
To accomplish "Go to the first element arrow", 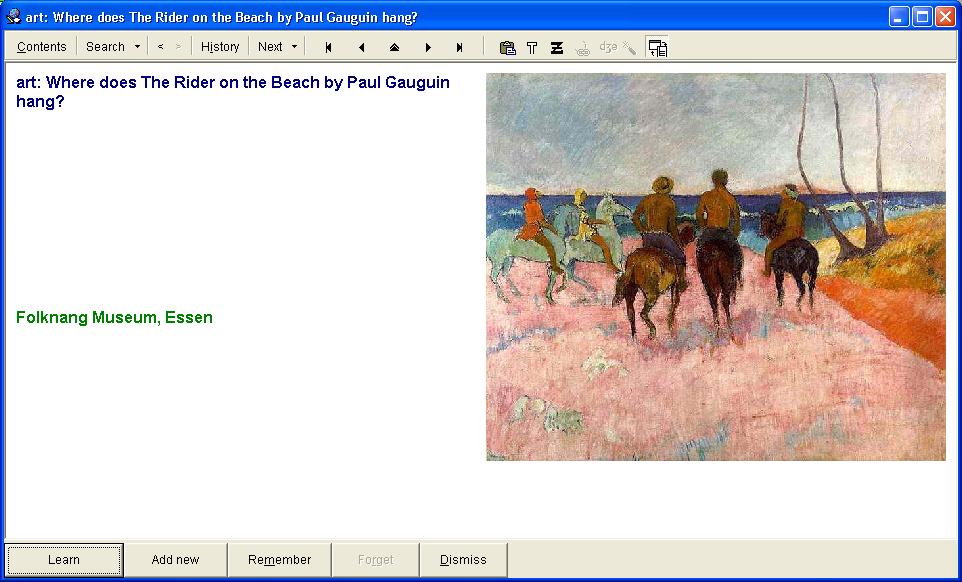I will pyautogui.click(x=328, y=47).
